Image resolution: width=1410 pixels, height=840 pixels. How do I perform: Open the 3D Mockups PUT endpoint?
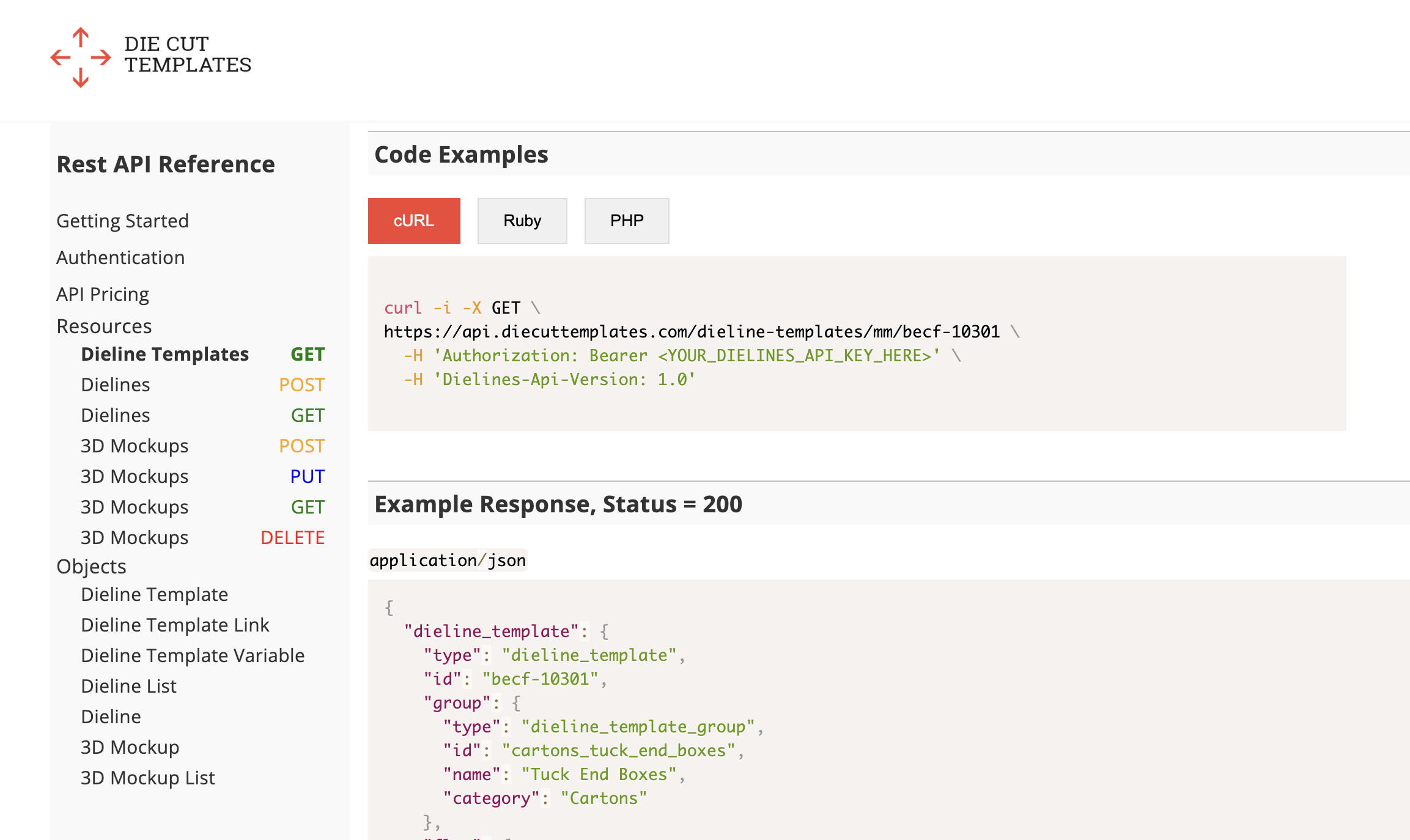click(x=135, y=476)
